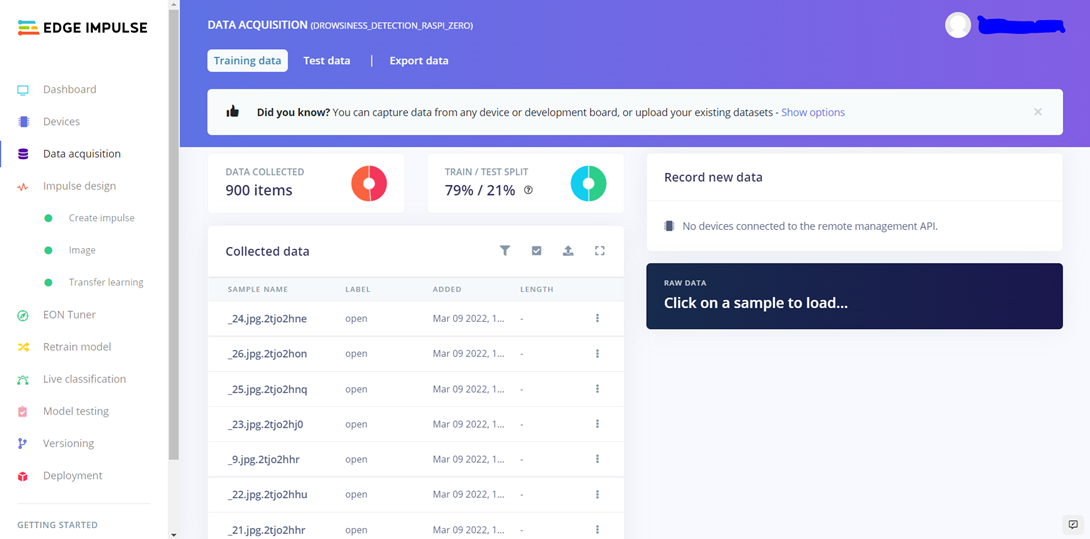
Task: Open Live classification in sidebar
Action: click(x=84, y=379)
